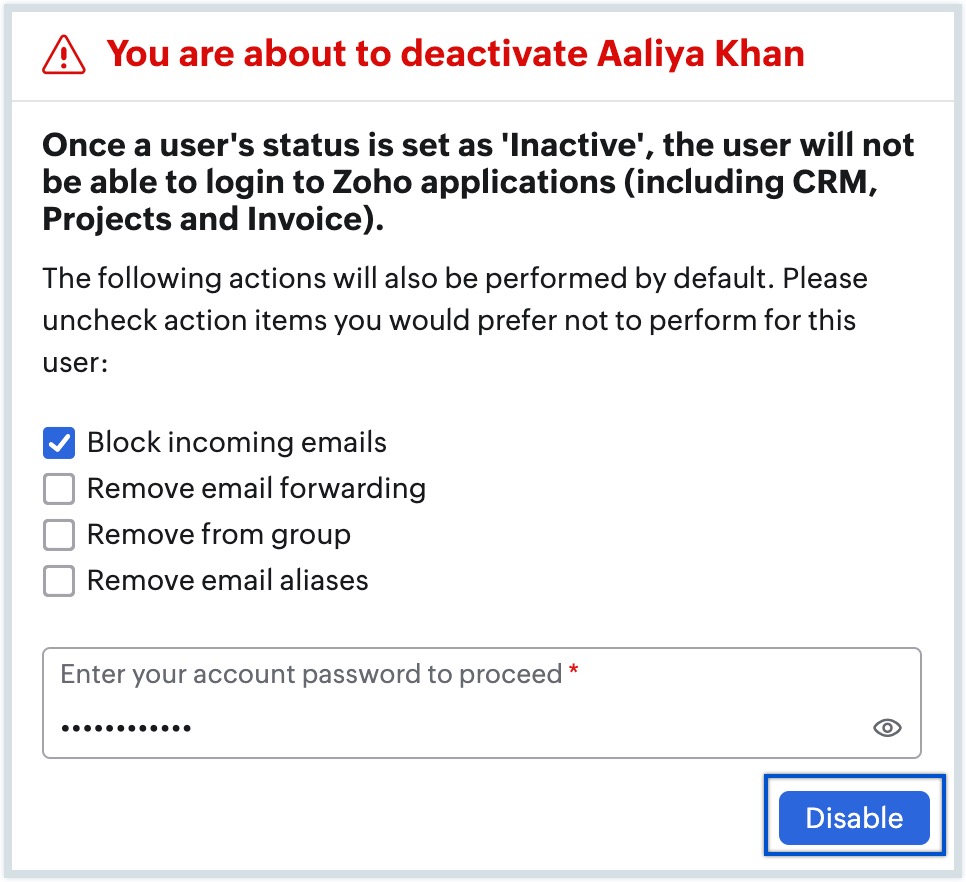
Task: Click the 'Enter your account password to proceed' label
Action: pyautogui.click(x=311, y=674)
